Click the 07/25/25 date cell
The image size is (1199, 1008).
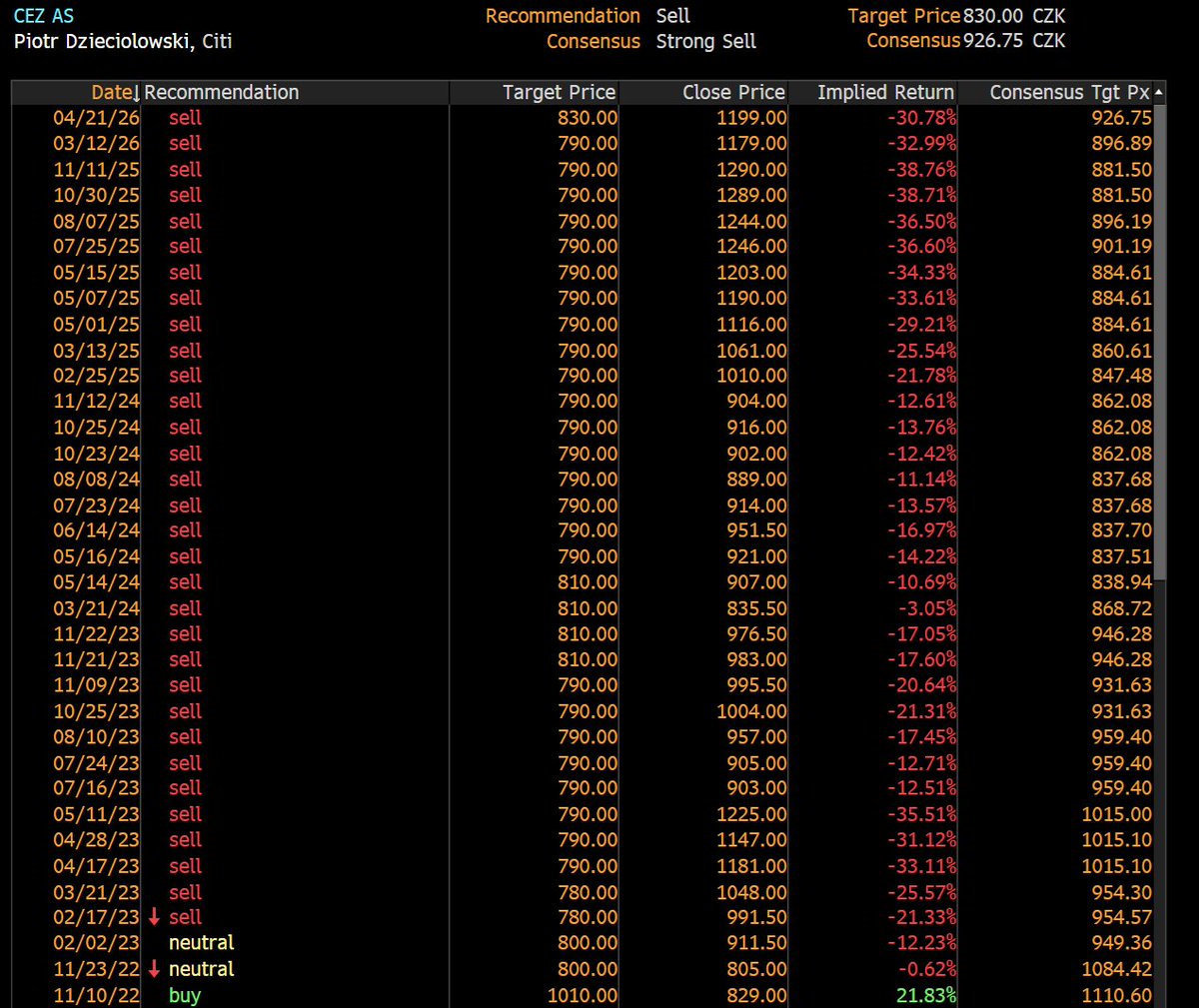tap(96, 247)
